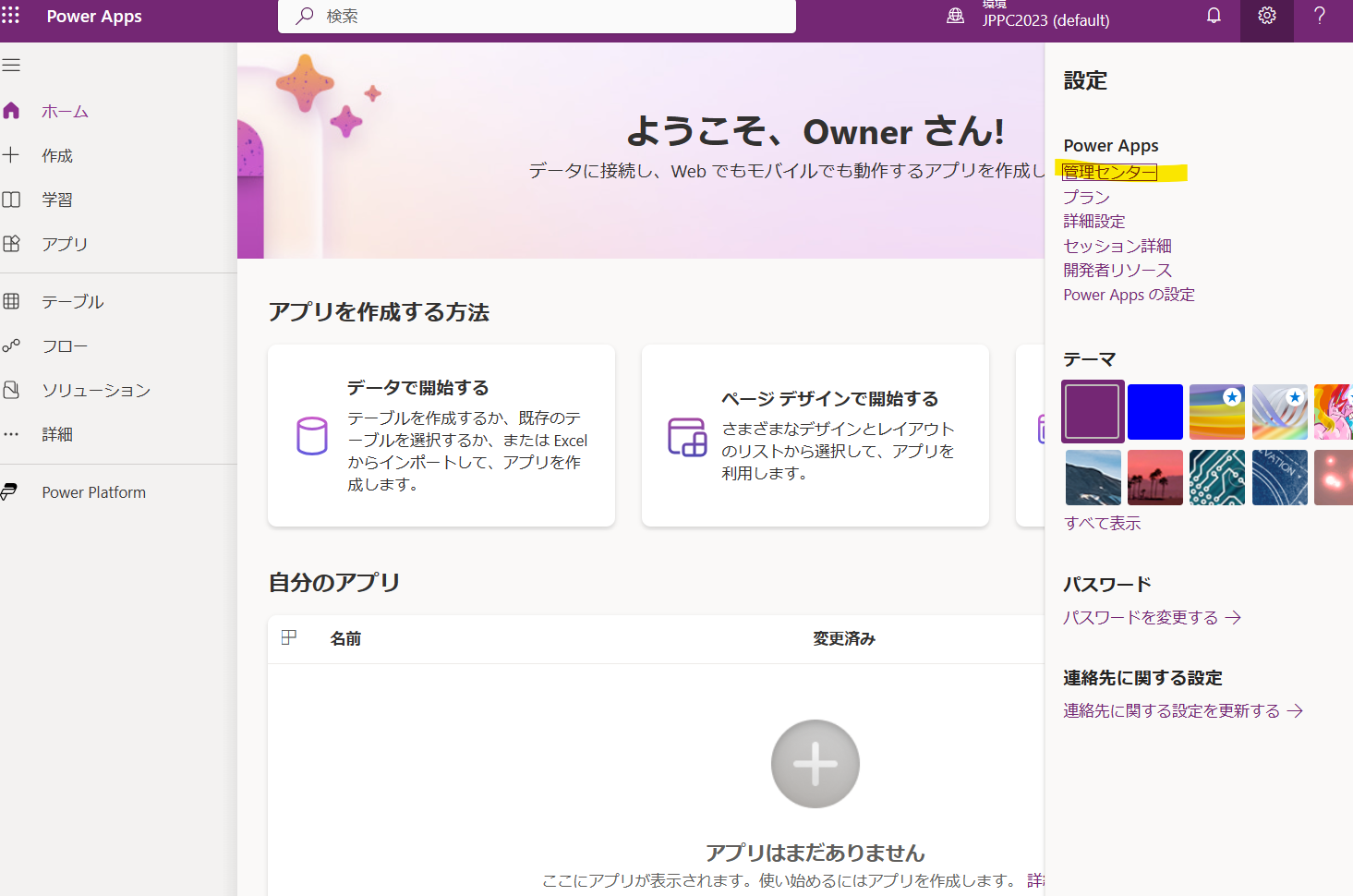This screenshot has width=1353, height=896.
Task: Select the rainbow stripes theme swatch
Action: tap(1217, 412)
